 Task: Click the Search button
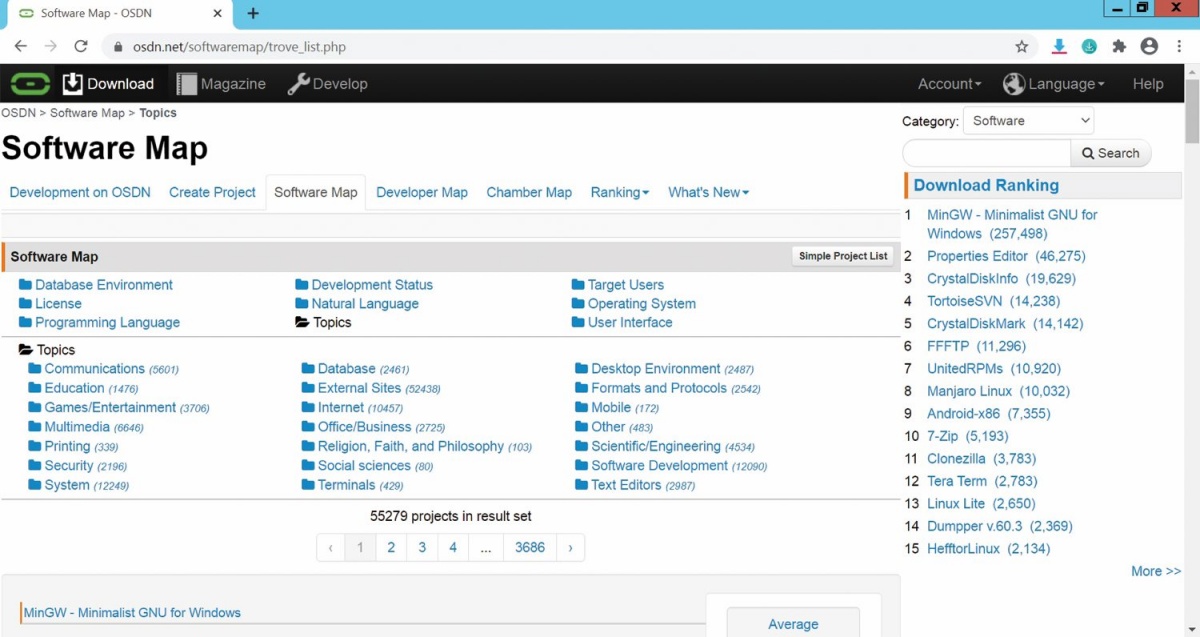[x=1110, y=153]
